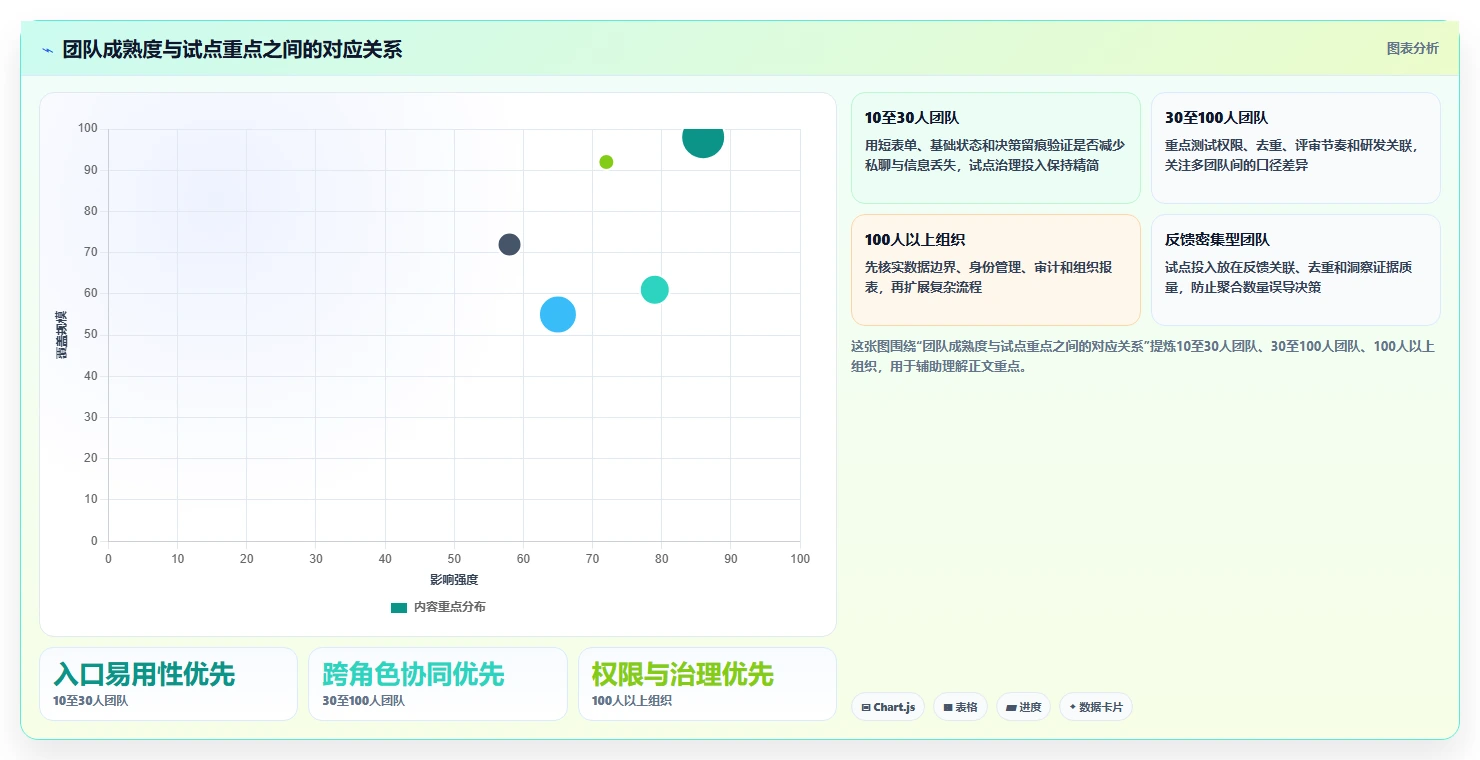Open the 10至30人团队 info card heading
The height and width of the screenshot is (760, 1480).
point(911,118)
